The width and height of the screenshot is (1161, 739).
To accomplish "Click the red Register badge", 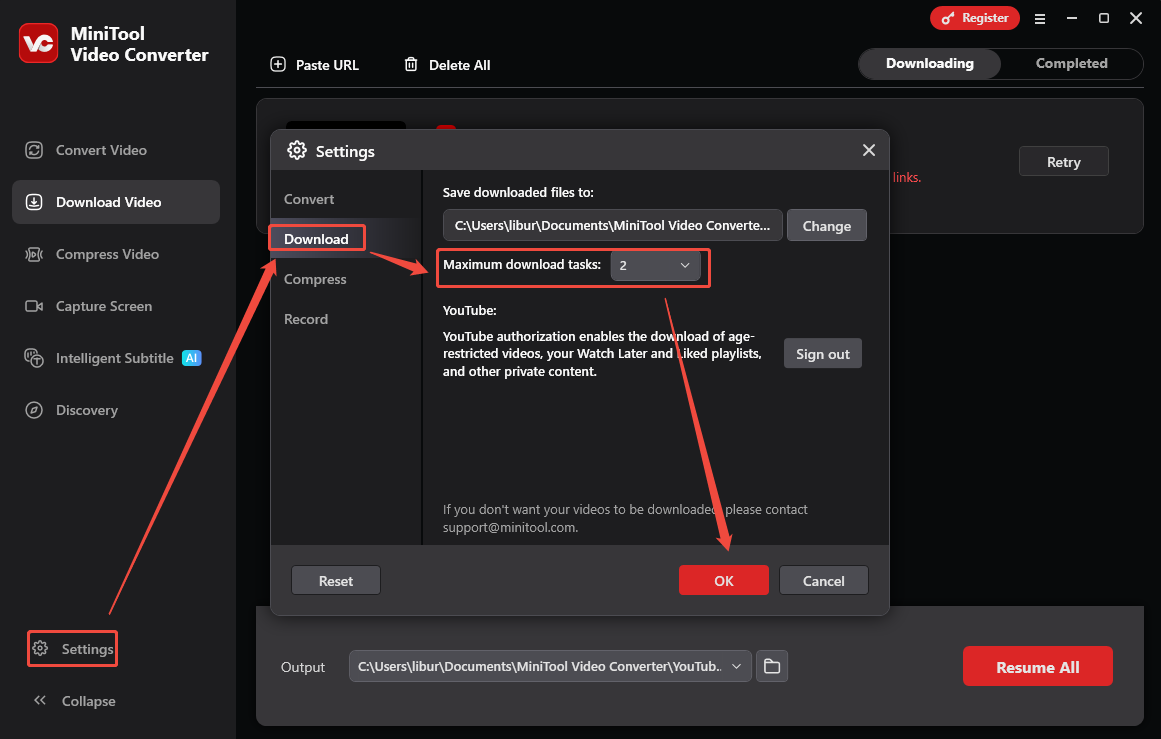I will [x=975, y=18].
